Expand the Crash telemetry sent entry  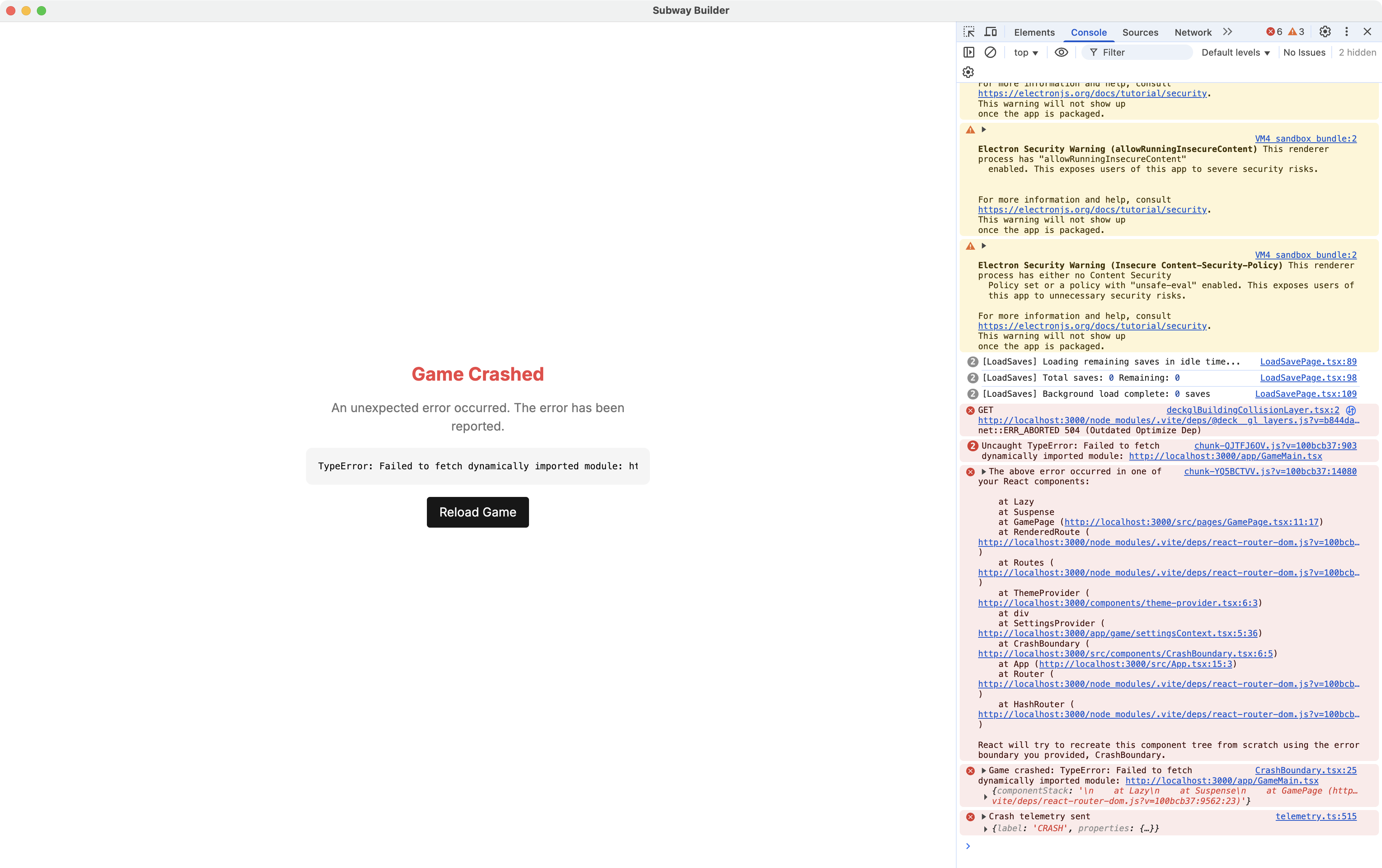984,816
